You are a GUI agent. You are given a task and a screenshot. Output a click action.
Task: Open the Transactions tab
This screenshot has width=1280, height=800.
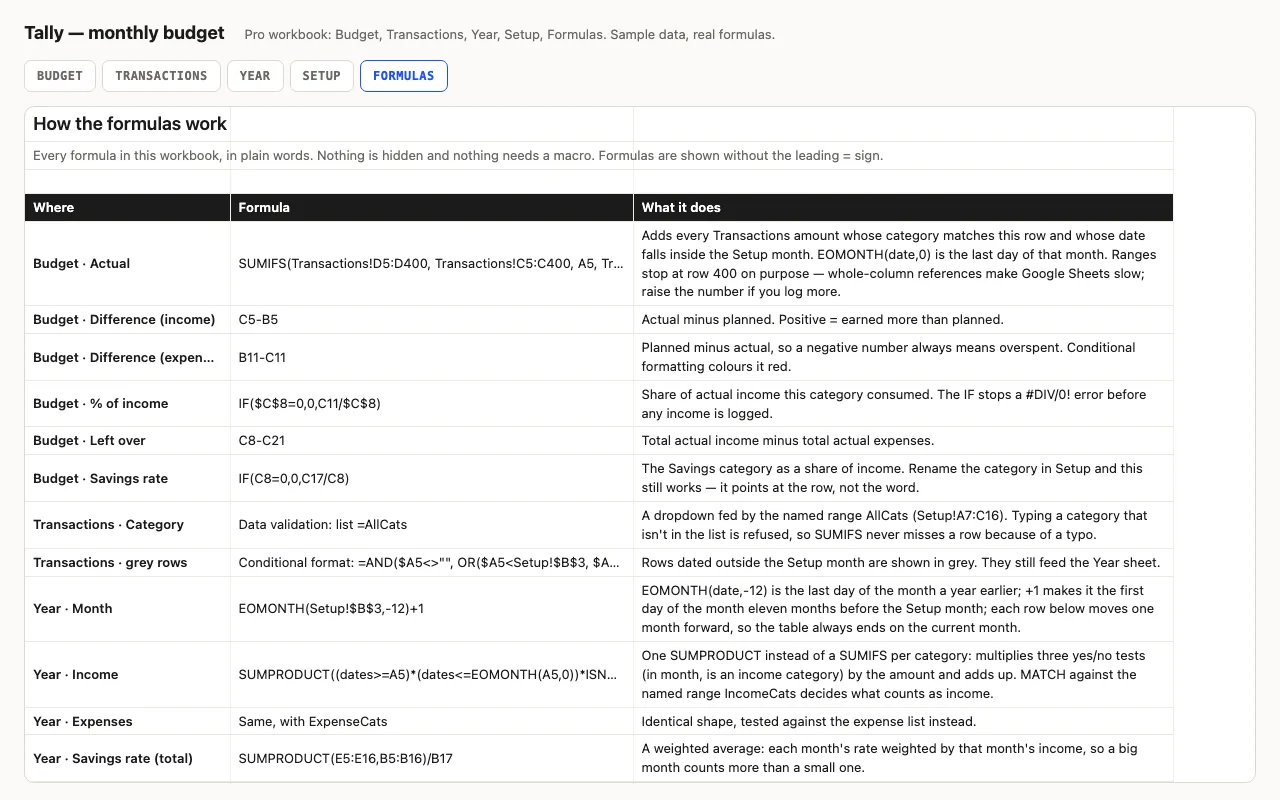161,76
